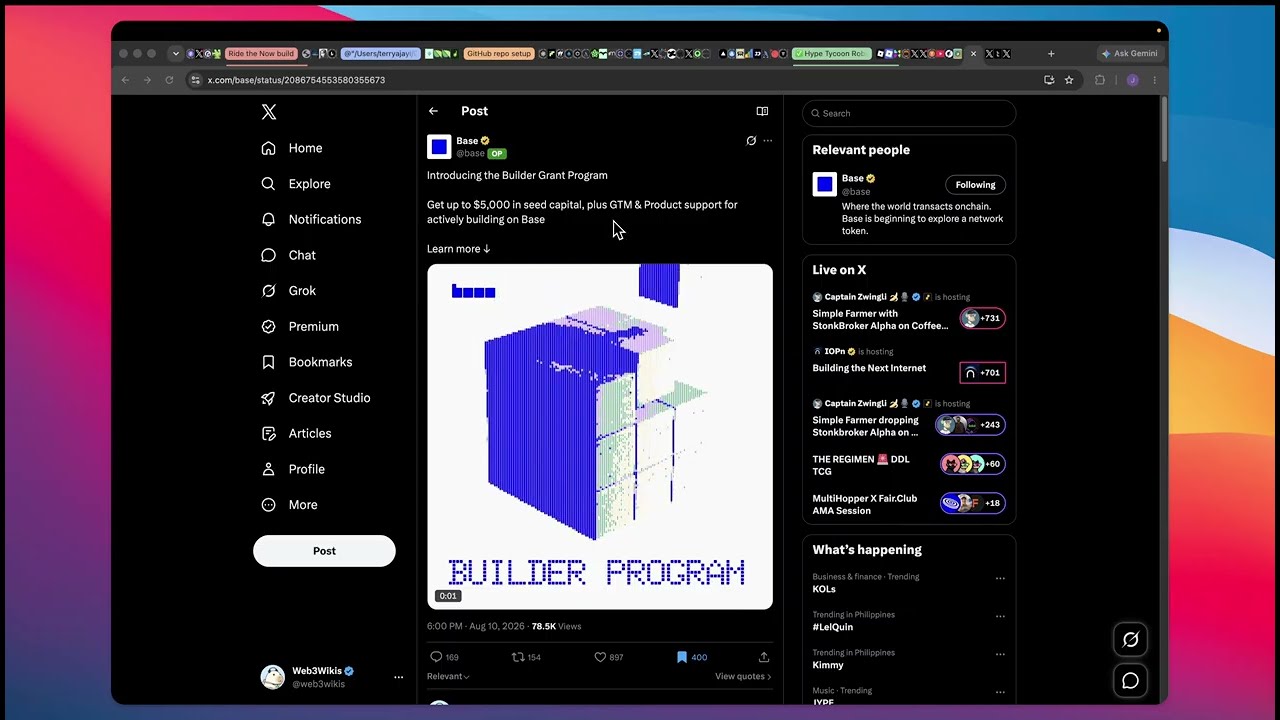Click the white Post button

click(324, 551)
